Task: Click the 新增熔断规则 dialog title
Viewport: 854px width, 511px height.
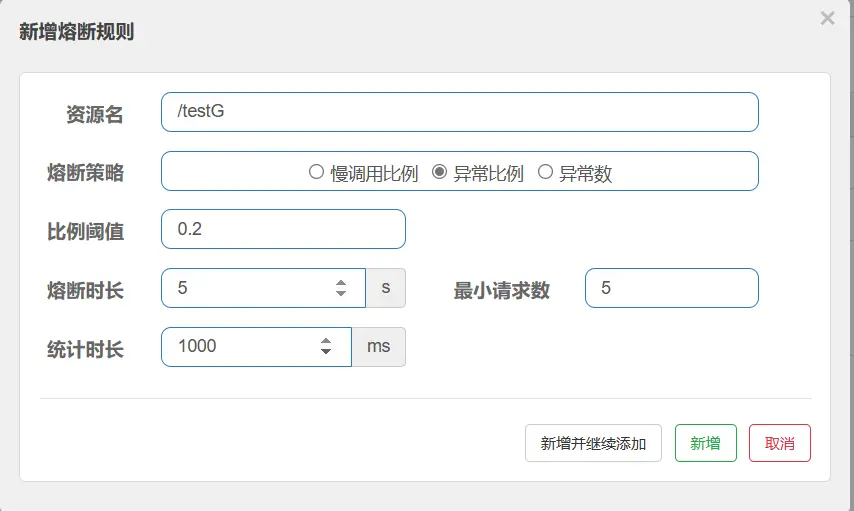Action: 77,32
